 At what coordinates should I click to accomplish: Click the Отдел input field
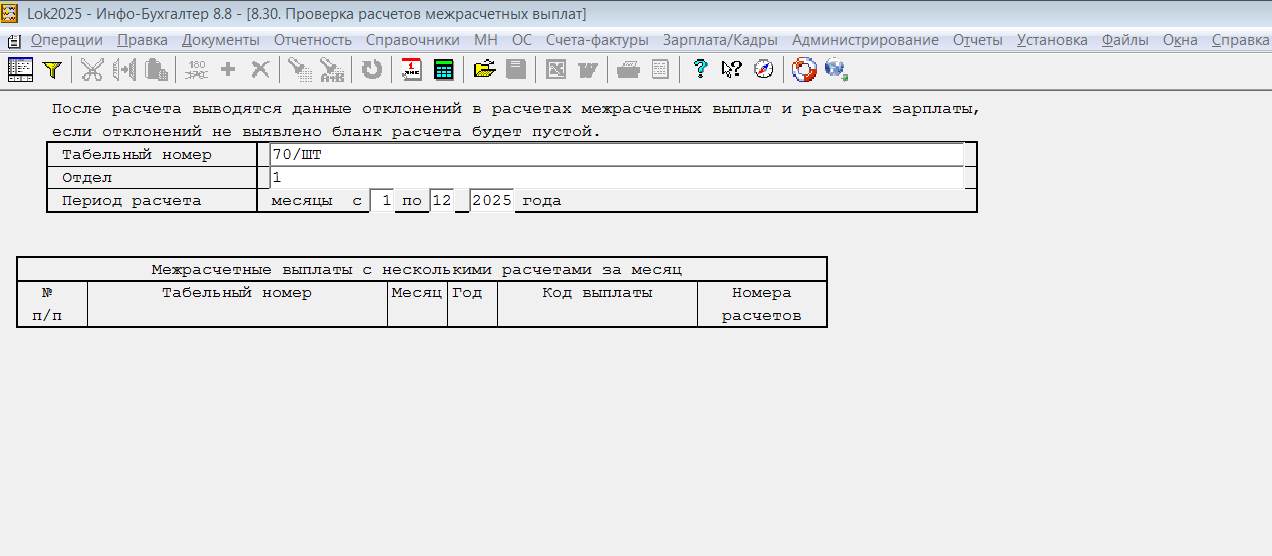coord(615,178)
